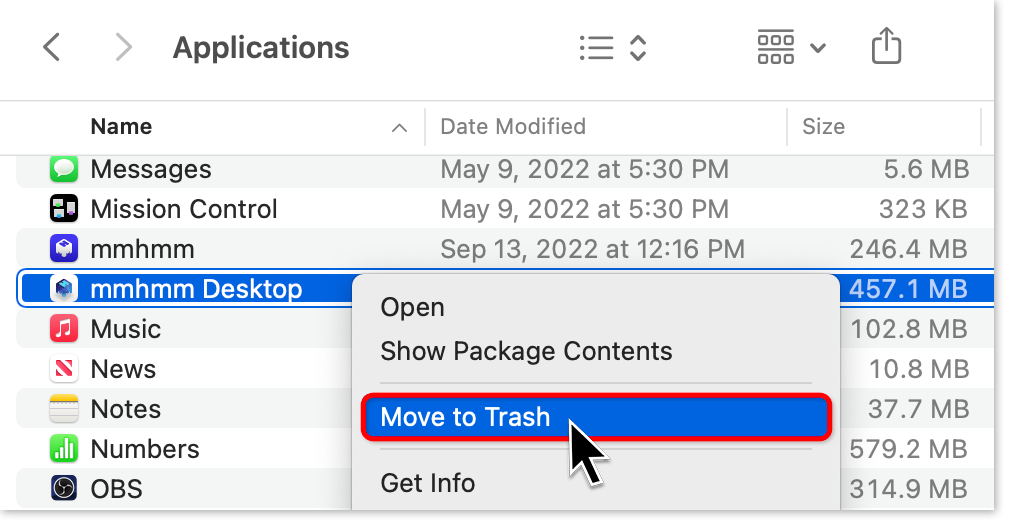
Task: Click size value 457.1 MB
Action: [908, 289]
